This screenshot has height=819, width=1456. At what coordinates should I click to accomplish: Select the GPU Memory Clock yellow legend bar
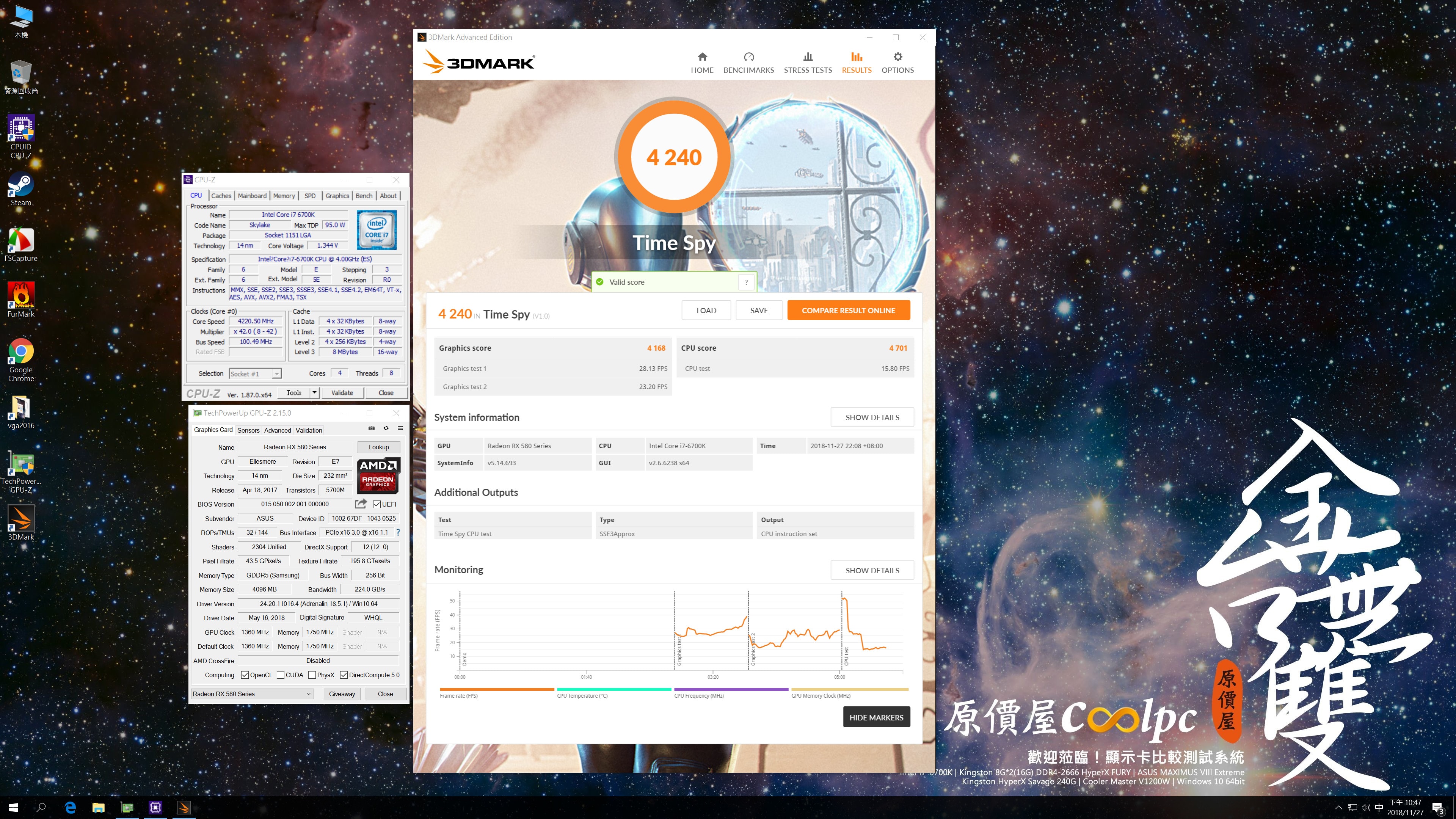click(x=849, y=690)
